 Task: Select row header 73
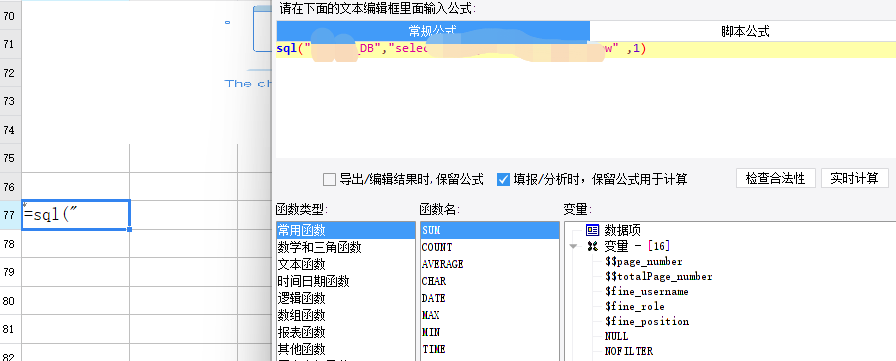10,101
